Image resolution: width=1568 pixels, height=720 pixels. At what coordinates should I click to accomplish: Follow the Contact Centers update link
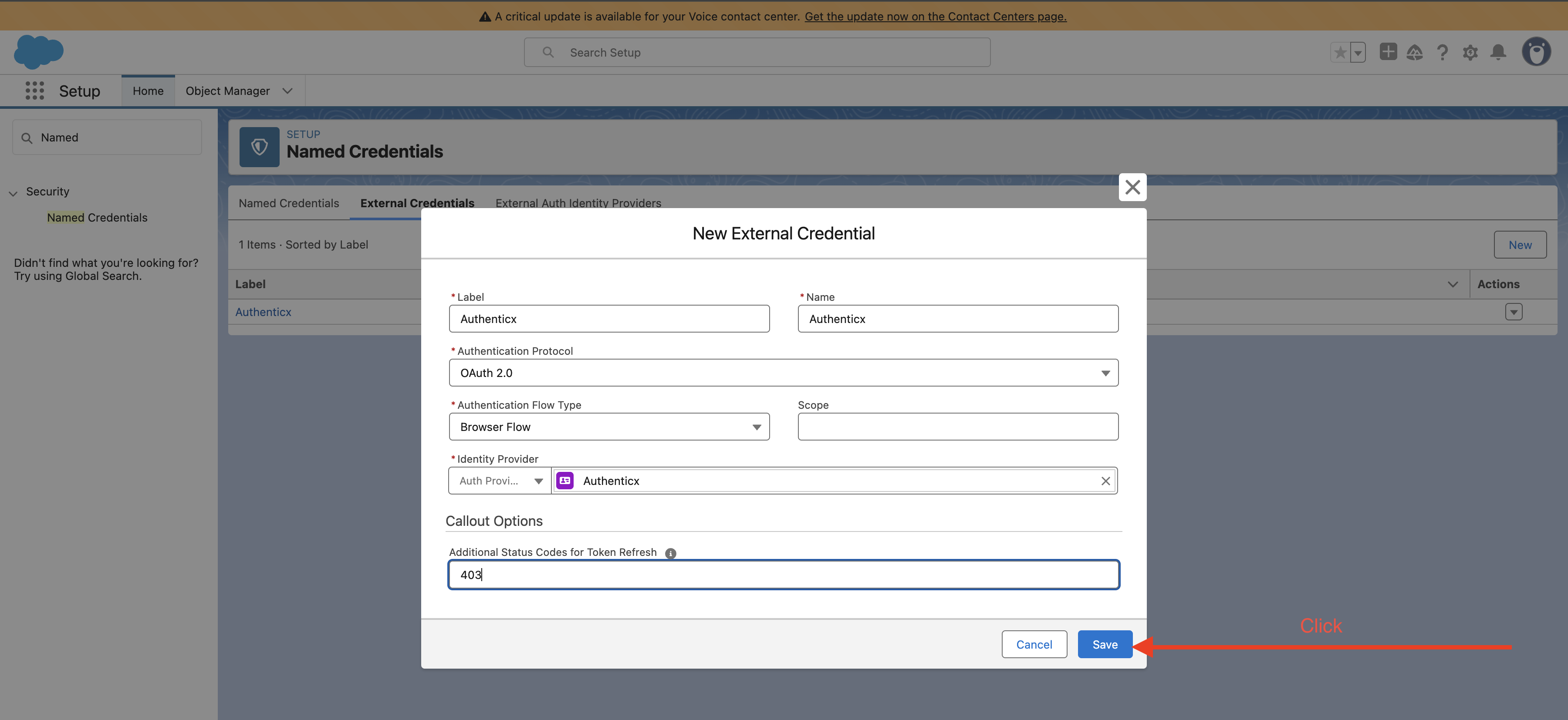pos(935,17)
